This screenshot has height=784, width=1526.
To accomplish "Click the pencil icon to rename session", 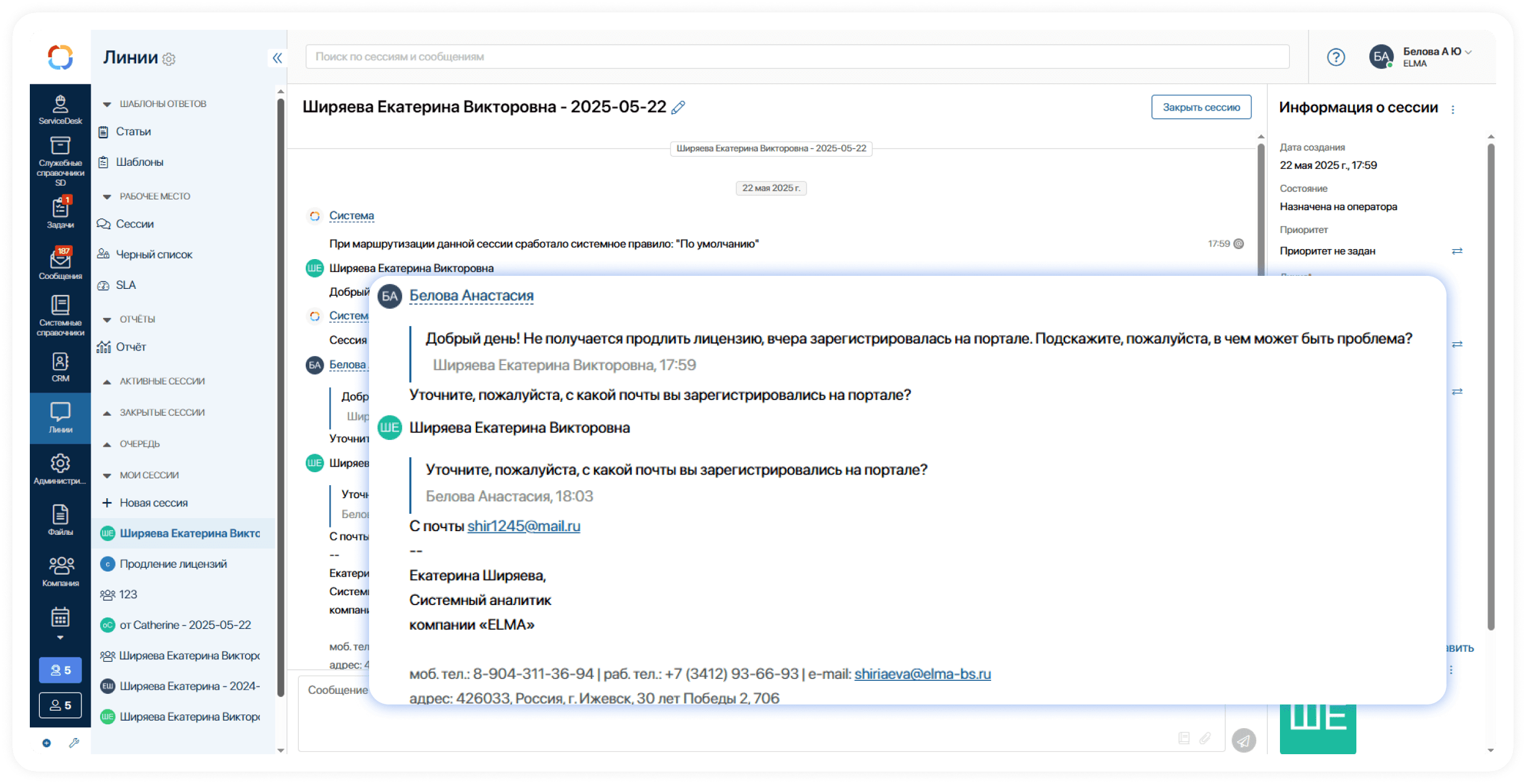I will 678,107.
